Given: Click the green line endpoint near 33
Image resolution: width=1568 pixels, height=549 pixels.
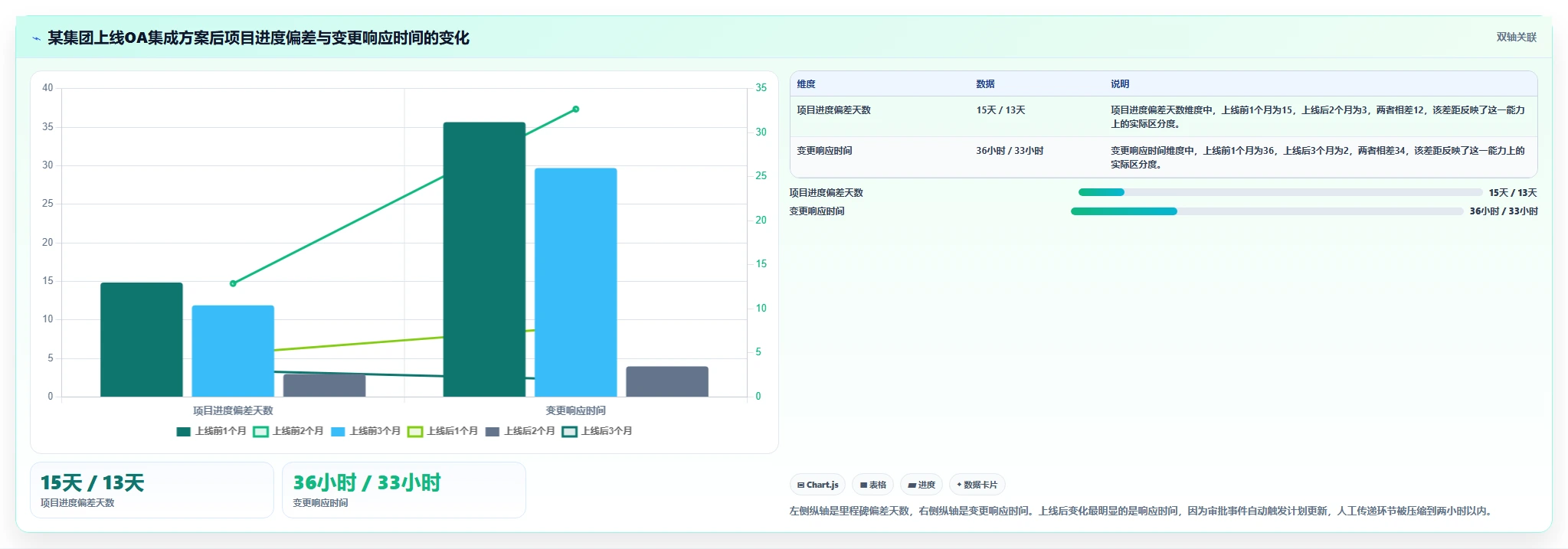Looking at the screenshot, I should pyautogui.click(x=576, y=109).
